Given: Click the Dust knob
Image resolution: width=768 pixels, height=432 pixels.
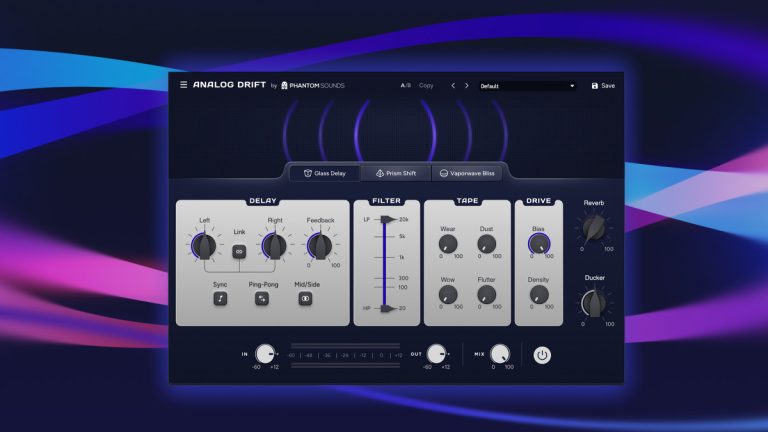Looking at the screenshot, I should click(486, 243).
